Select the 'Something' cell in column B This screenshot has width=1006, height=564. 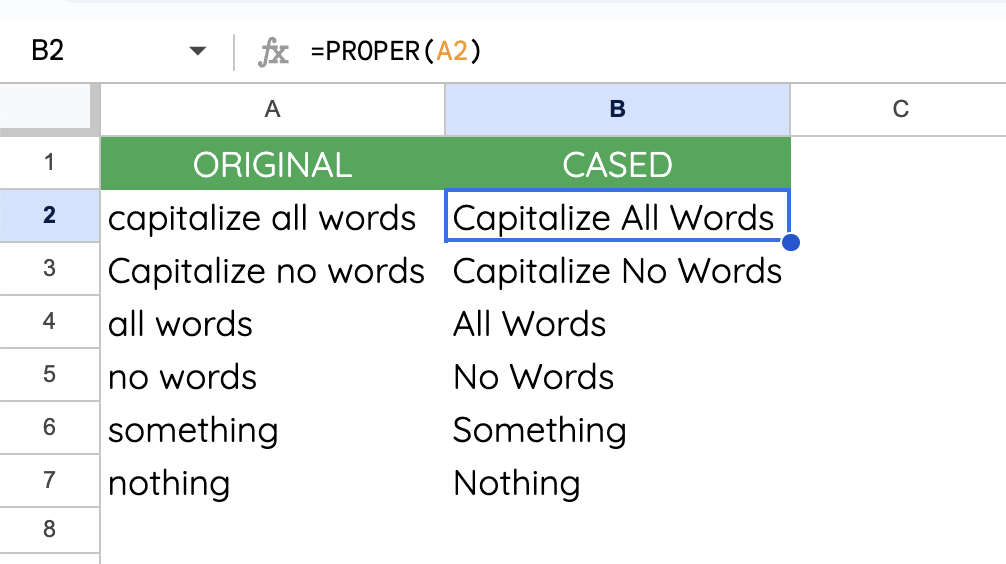pyautogui.click(x=617, y=428)
